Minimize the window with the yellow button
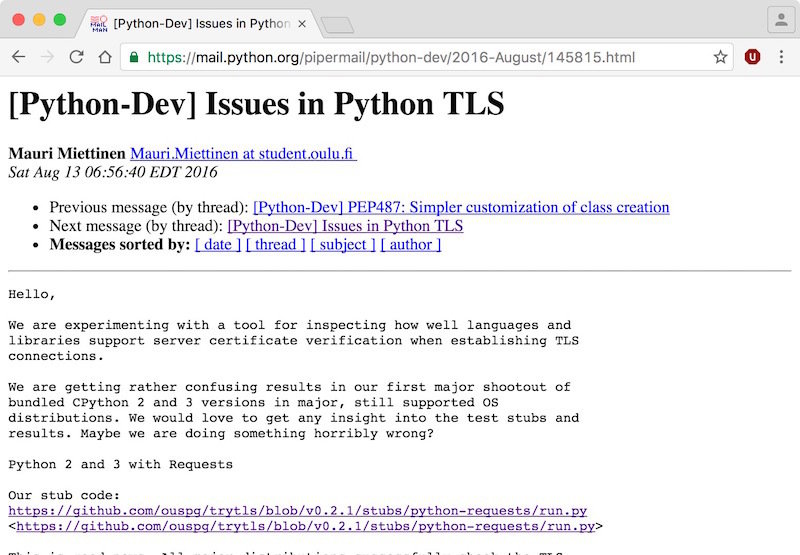The image size is (800, 555). pyautogui.click(x=39, y=20)
